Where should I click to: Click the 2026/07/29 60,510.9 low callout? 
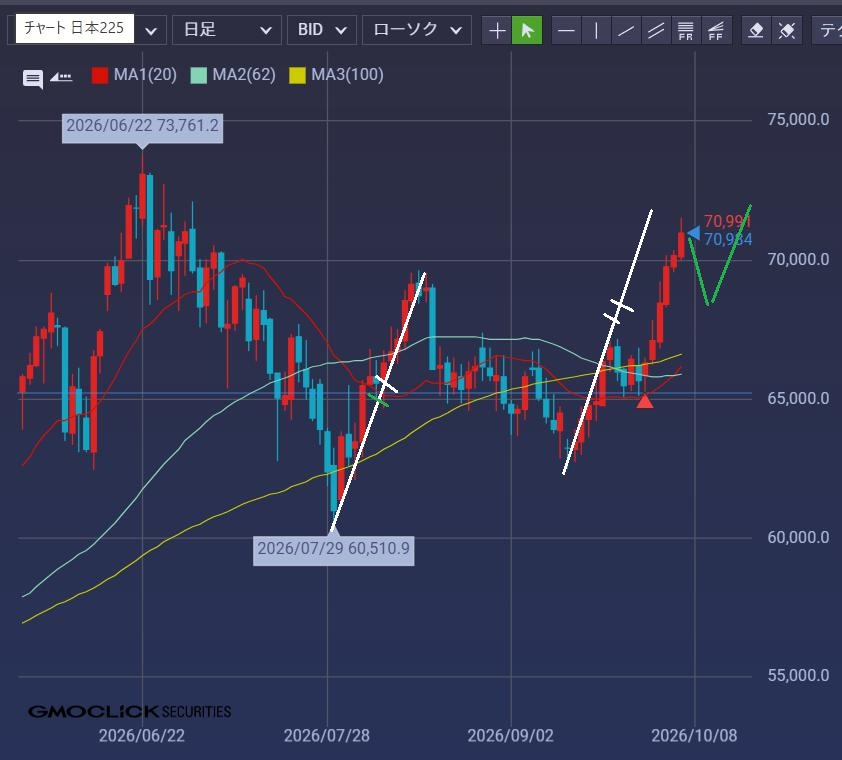point(333,550)
